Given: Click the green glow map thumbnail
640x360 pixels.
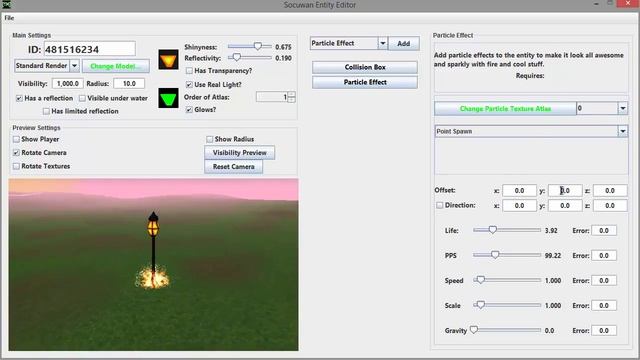Looking at the screenshot, I should coord(168,98).
